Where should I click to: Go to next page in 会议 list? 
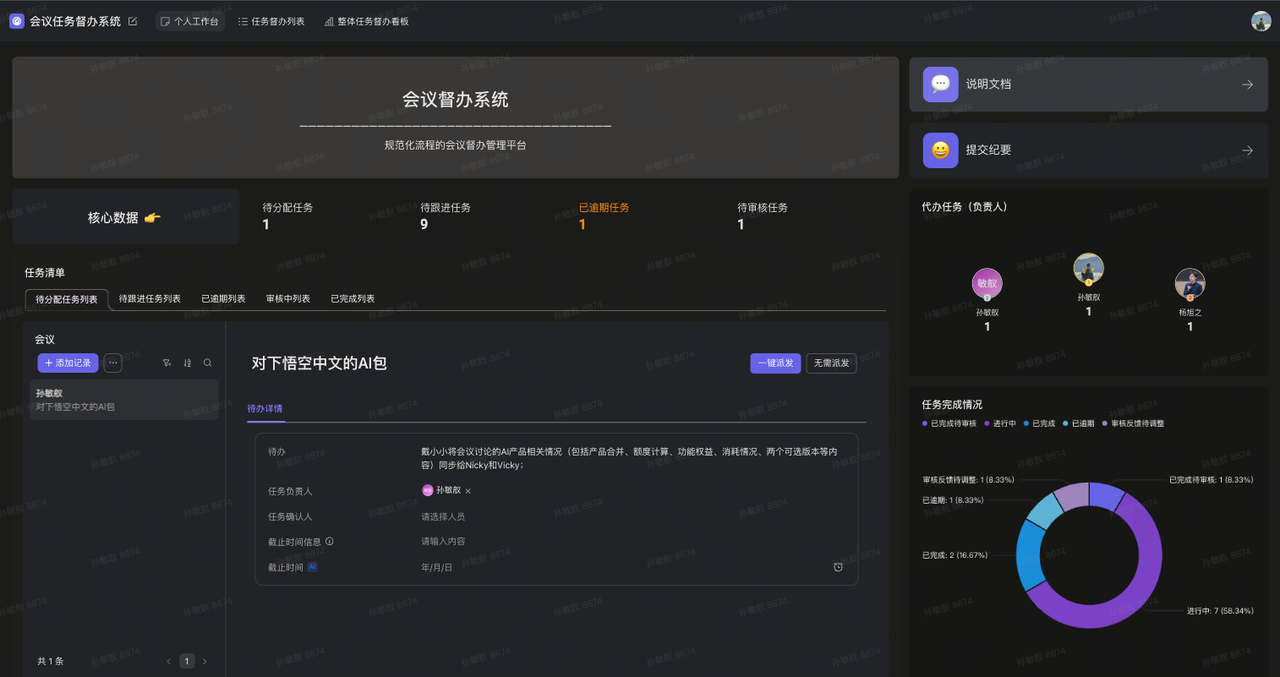coord(205,661)
